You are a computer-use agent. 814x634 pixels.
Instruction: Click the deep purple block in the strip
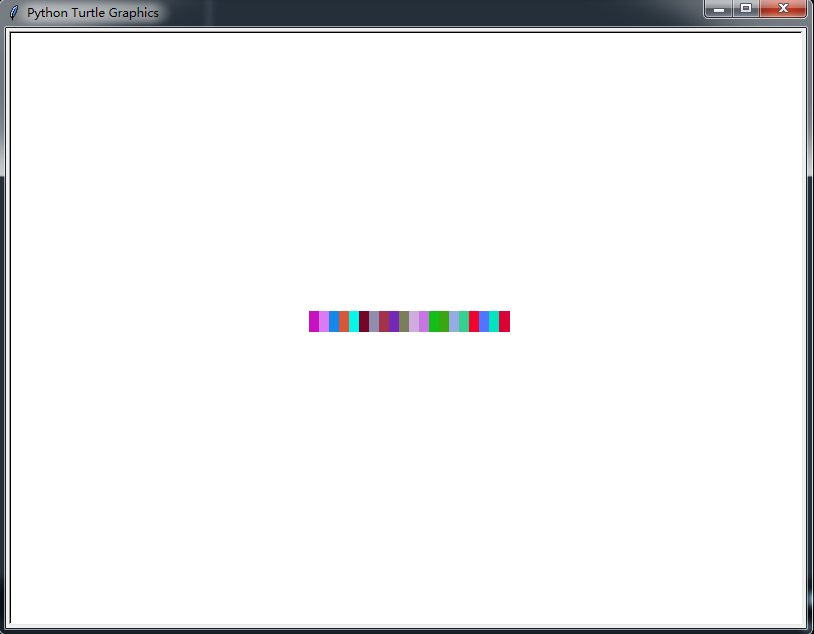[394, 321]
